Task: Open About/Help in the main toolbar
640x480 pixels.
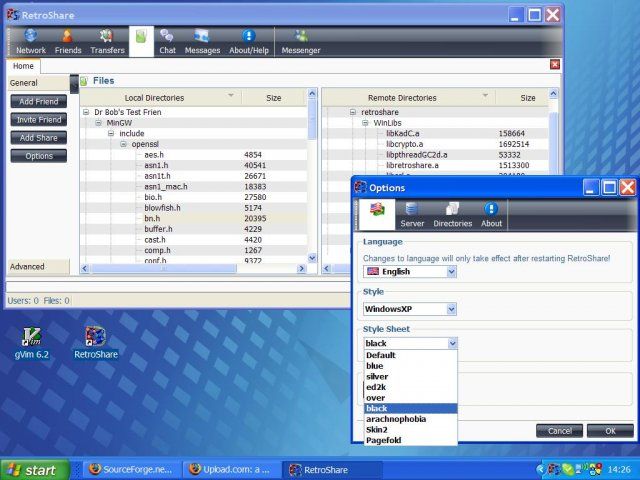Action: point(249,42)
